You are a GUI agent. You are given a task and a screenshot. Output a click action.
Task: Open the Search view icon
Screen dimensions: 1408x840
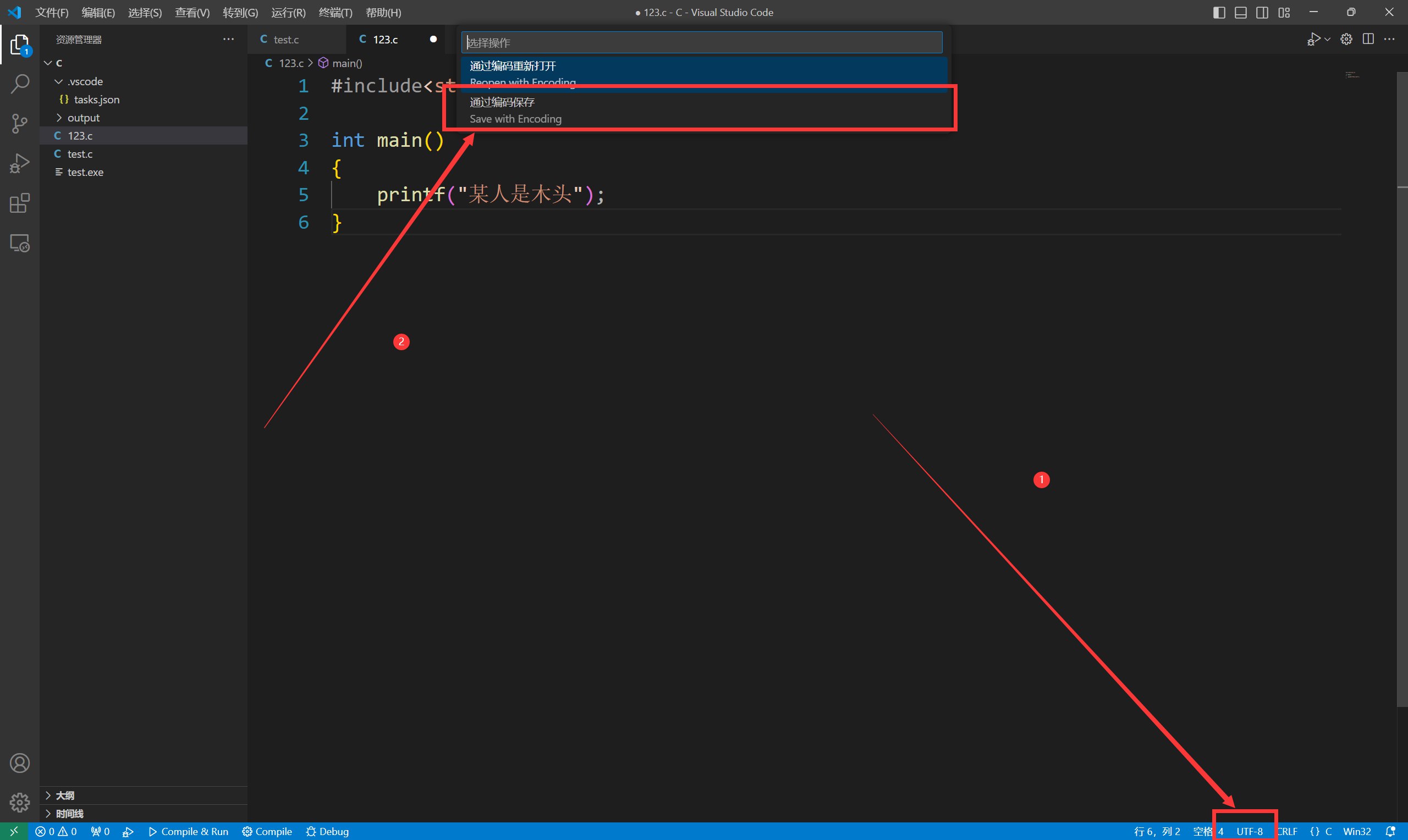coord(20,84)
